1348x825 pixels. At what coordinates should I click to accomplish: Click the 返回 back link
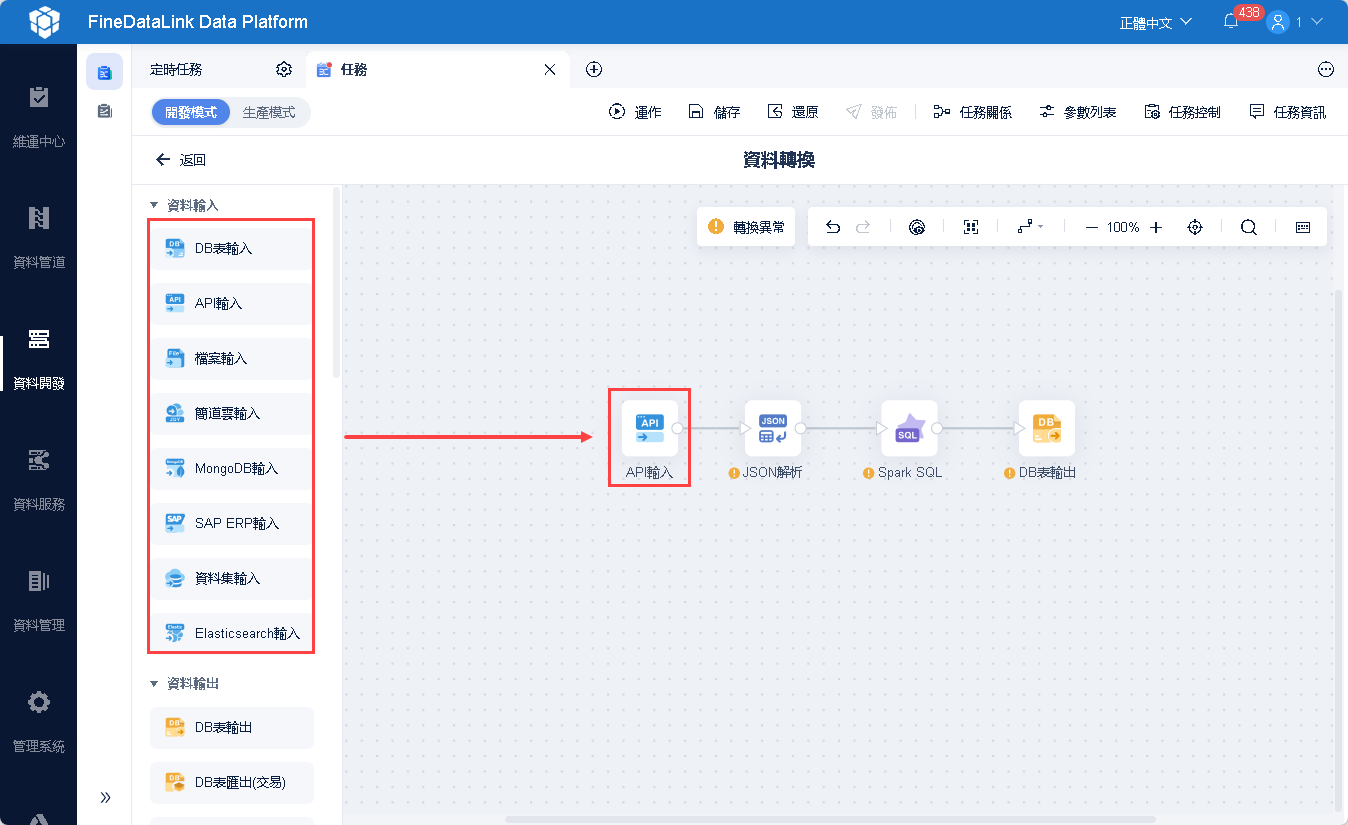[x=181, y=160]
